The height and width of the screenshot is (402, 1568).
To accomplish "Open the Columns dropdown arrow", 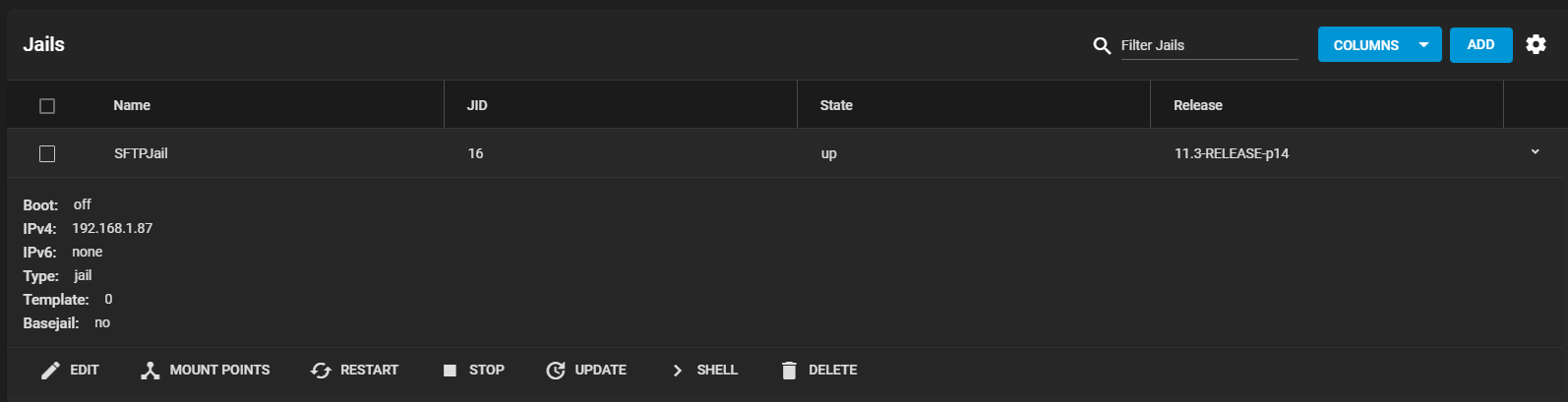I will (1423, 45).
